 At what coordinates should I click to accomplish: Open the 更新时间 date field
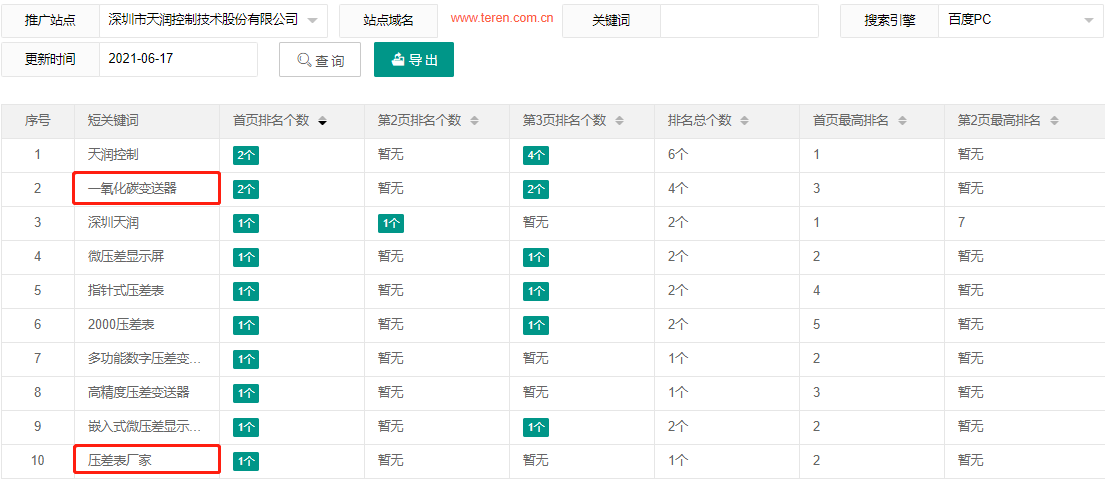[x=177, y=59]
